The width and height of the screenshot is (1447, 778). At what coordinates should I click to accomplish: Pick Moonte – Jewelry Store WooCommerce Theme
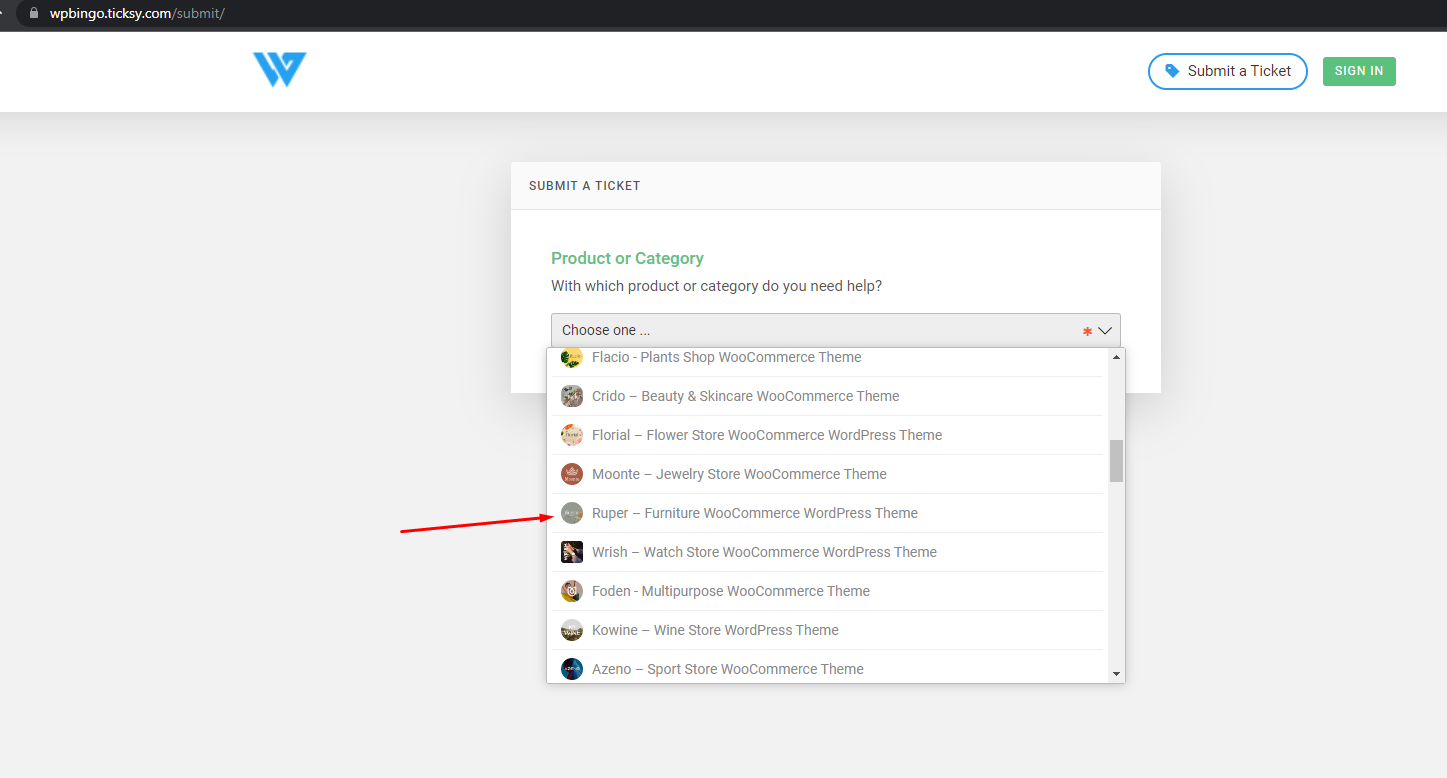[x=829, y=474]
